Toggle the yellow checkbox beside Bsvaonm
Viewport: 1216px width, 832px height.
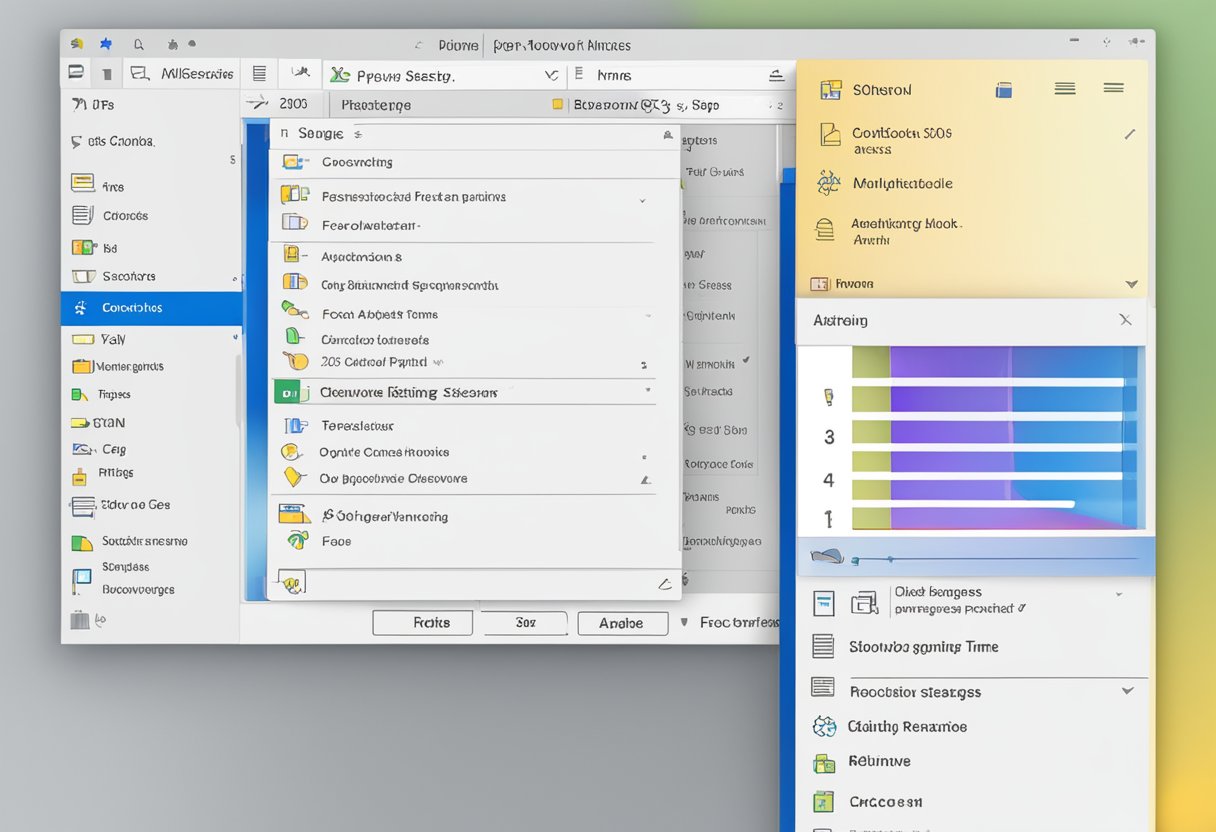[x=558, y=105]
